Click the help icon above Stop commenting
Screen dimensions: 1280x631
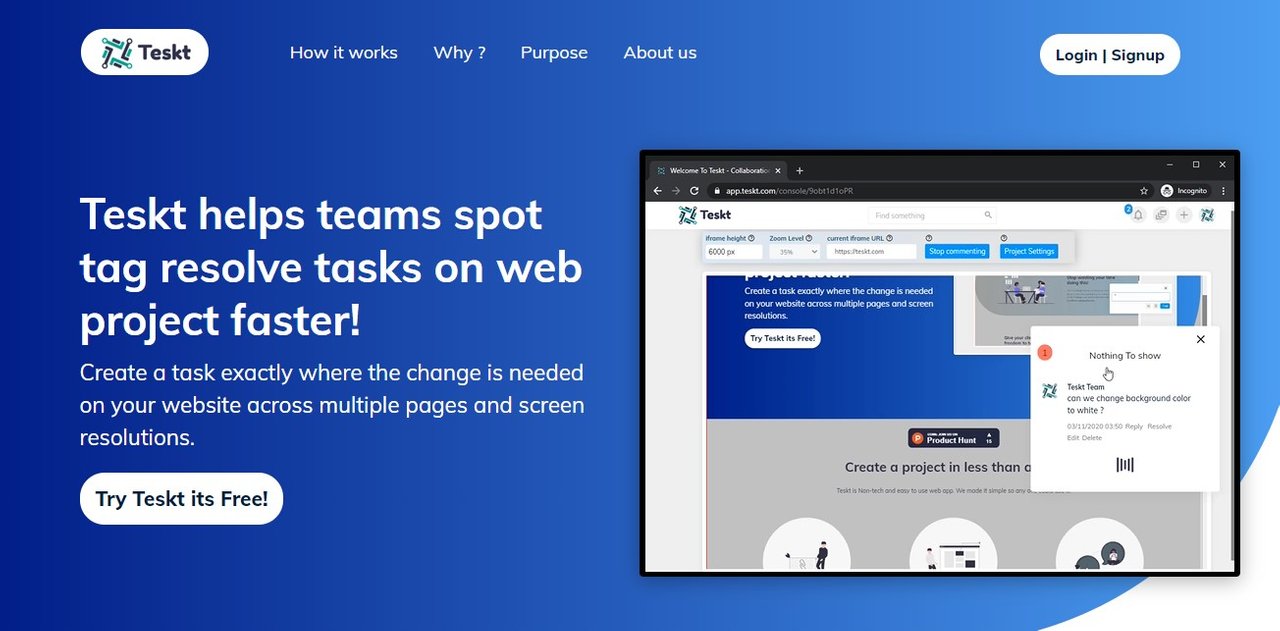tap(929, 238)
